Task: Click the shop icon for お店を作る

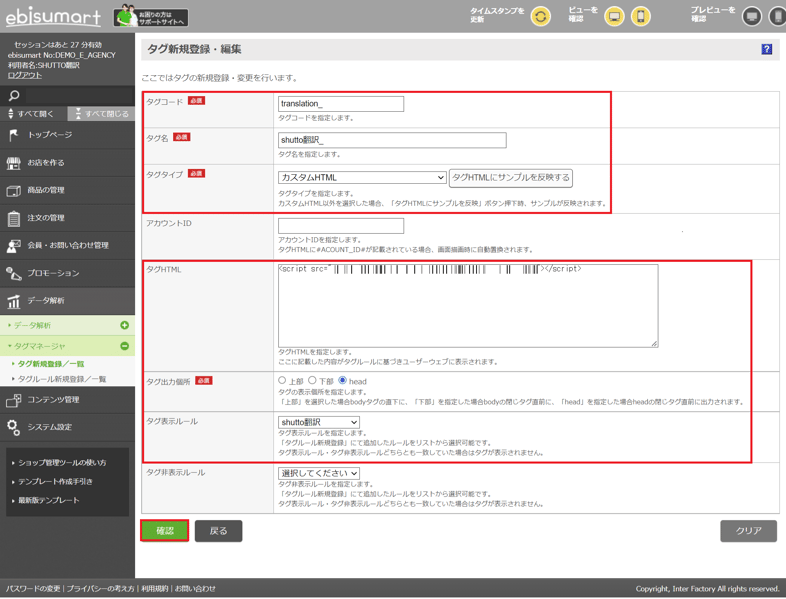Action: (x=14, y=162)
